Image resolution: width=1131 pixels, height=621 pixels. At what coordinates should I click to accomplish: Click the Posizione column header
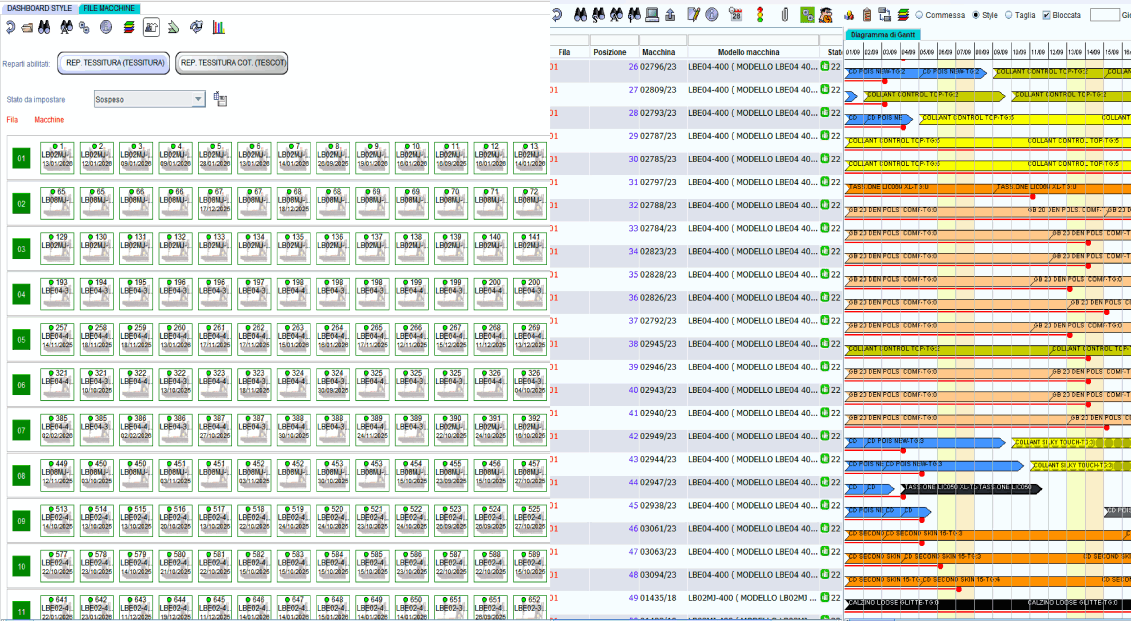609,52
